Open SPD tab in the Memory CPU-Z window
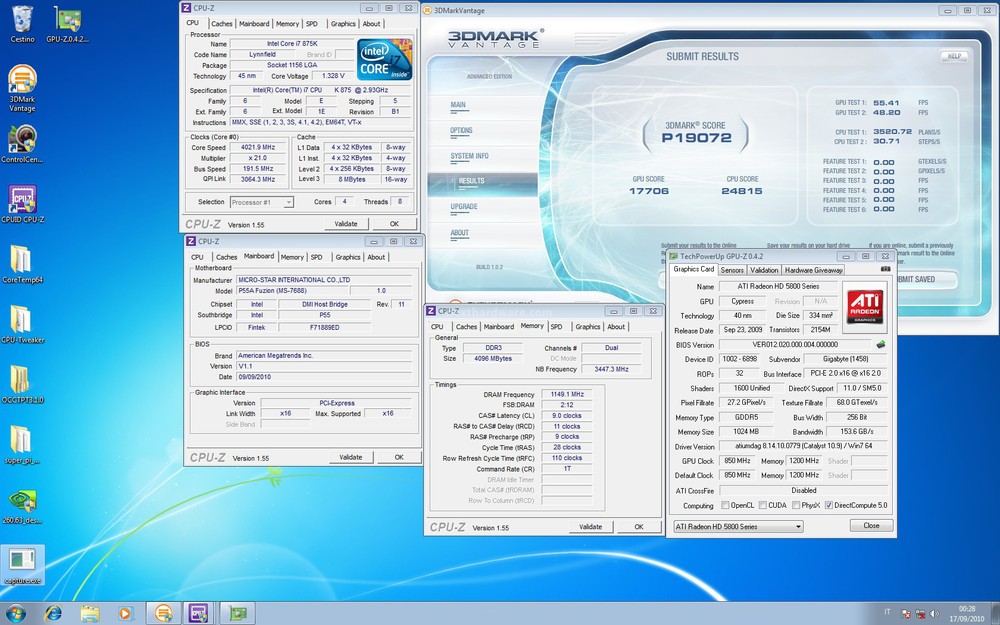Screen dimensions: 1000x625 [556, 327]
